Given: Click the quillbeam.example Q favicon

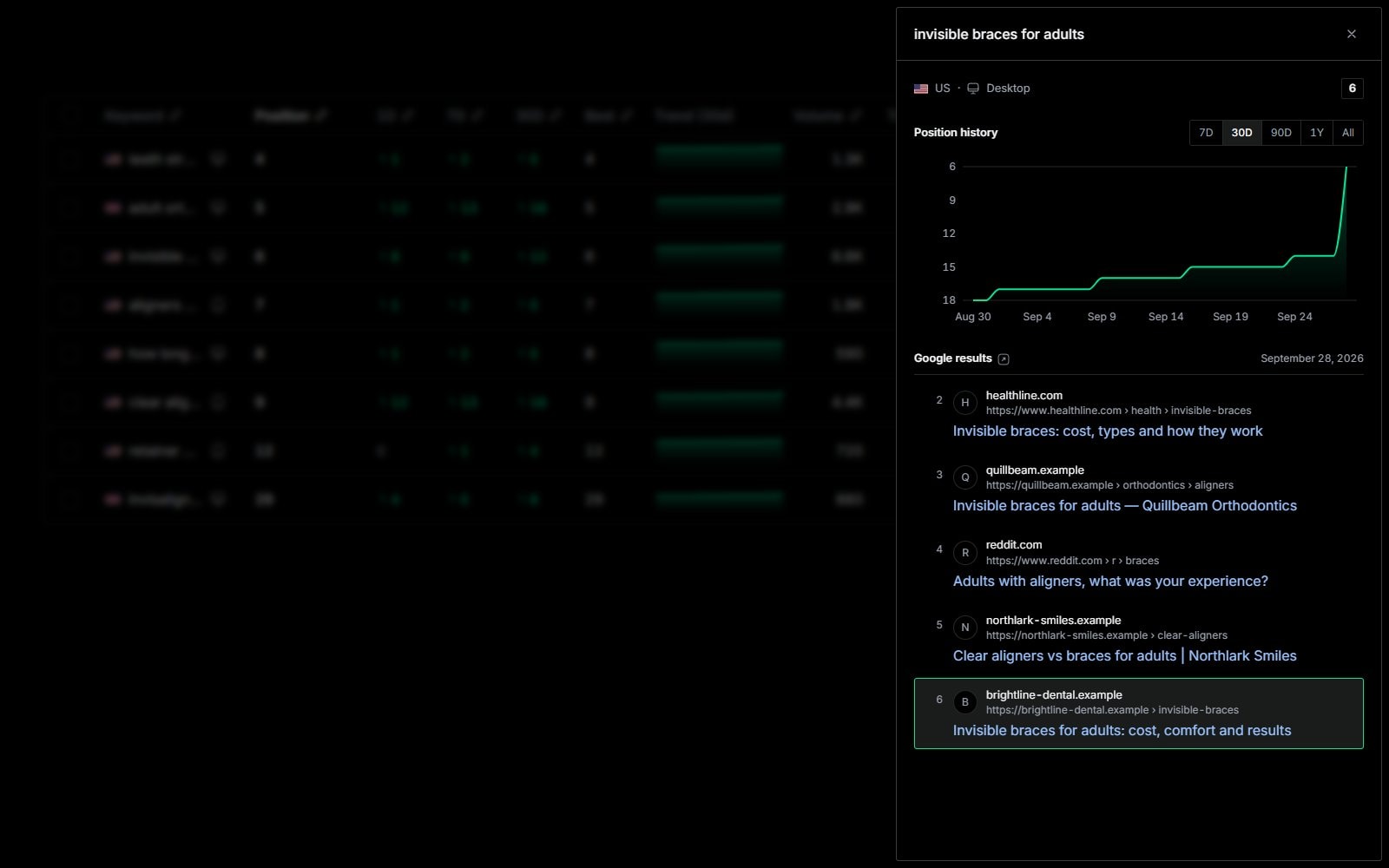Looking at the screenshot, I should pyautogui.click(x=964, y=477).
